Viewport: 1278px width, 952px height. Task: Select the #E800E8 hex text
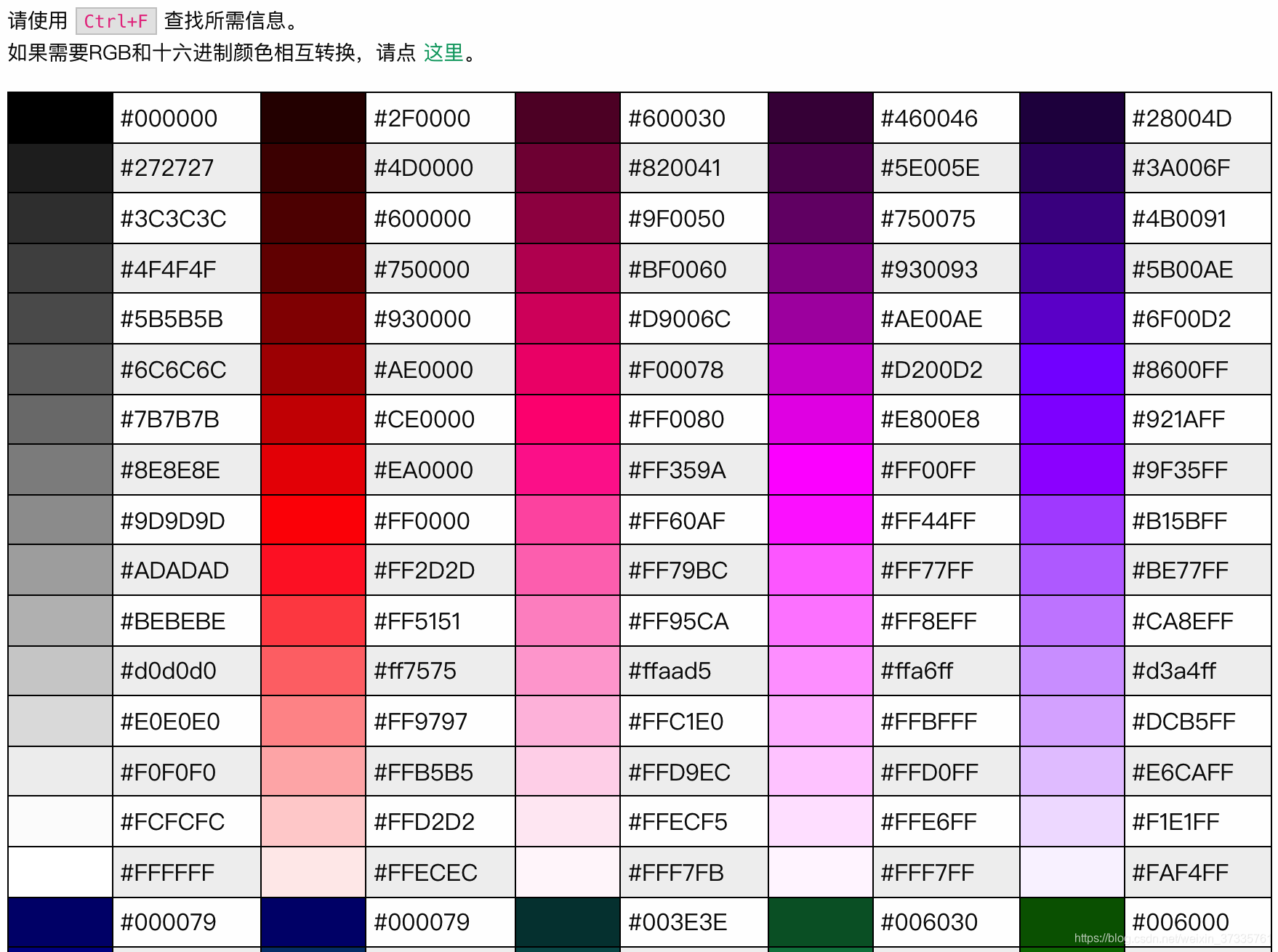[x=930, y=419]
